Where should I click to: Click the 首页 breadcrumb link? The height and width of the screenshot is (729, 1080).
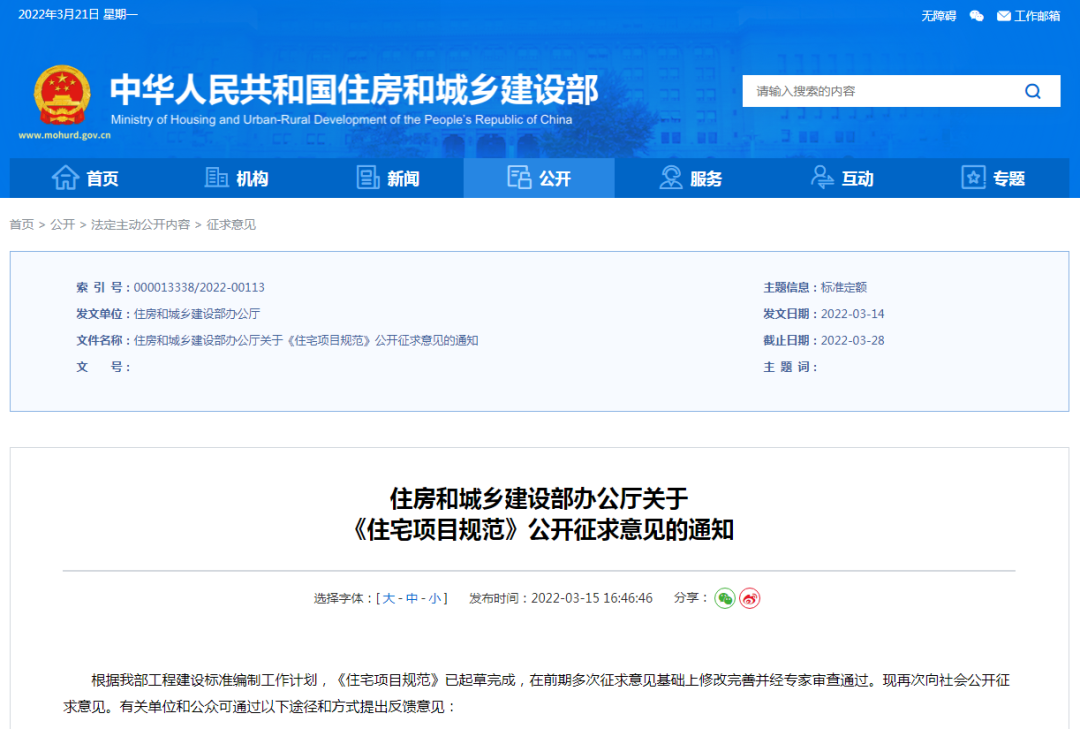pos(21,224)
